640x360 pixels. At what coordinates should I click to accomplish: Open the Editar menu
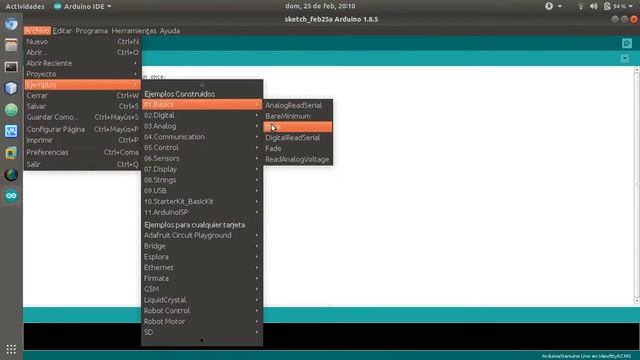pyautogui.click(x=62, y=31)
